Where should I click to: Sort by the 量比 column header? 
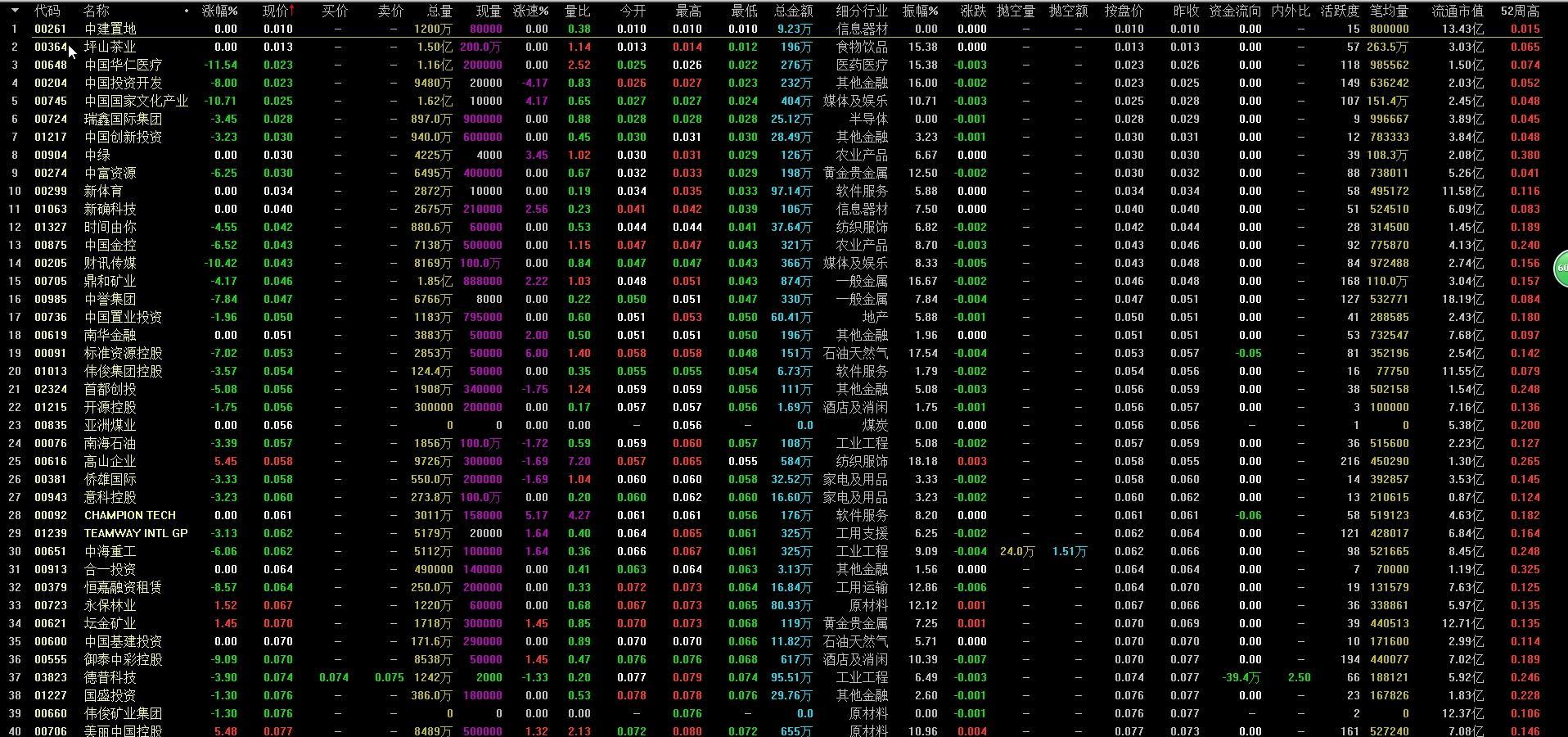(577, 11)
